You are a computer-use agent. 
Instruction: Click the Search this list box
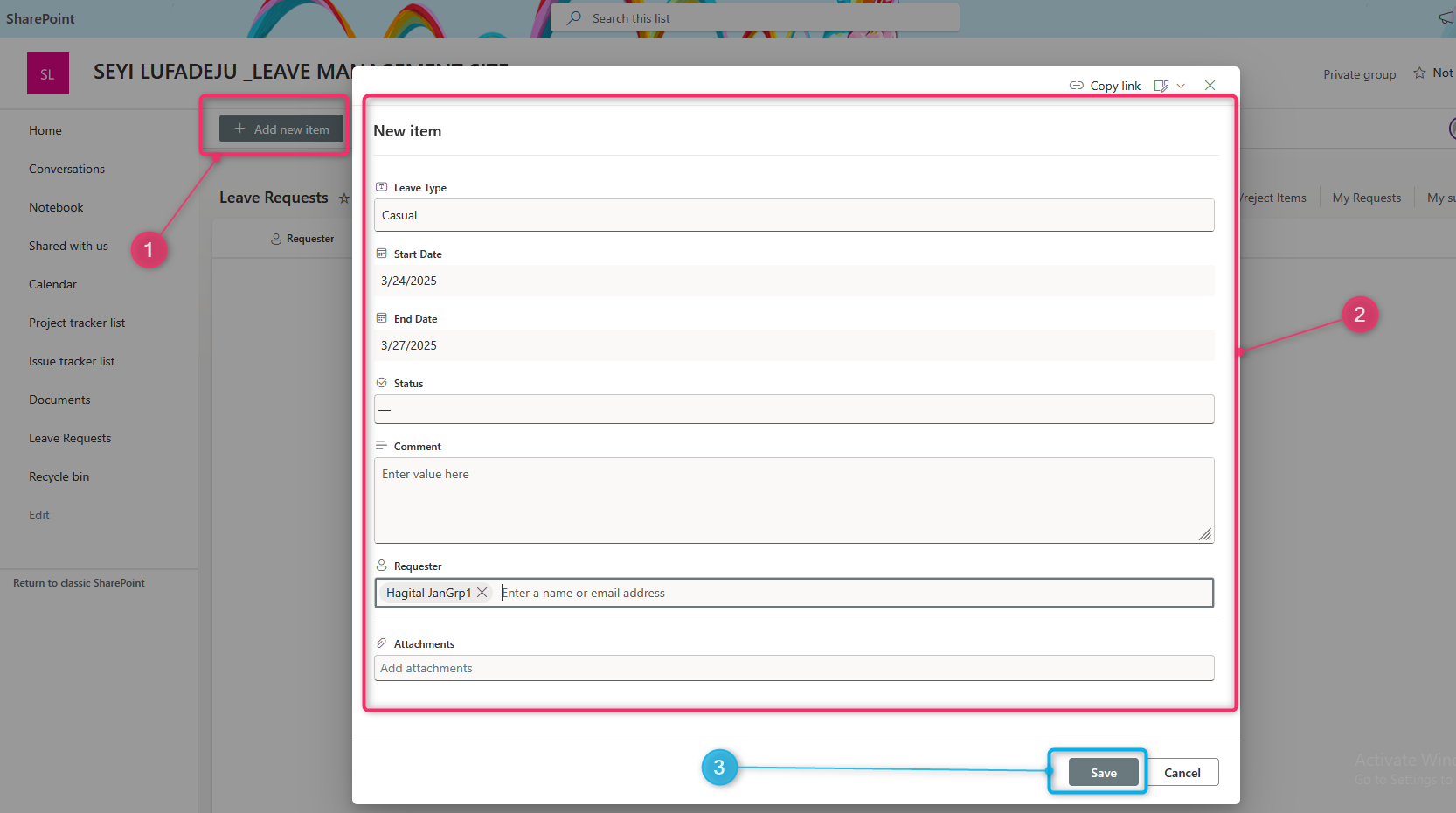point(755,18)
